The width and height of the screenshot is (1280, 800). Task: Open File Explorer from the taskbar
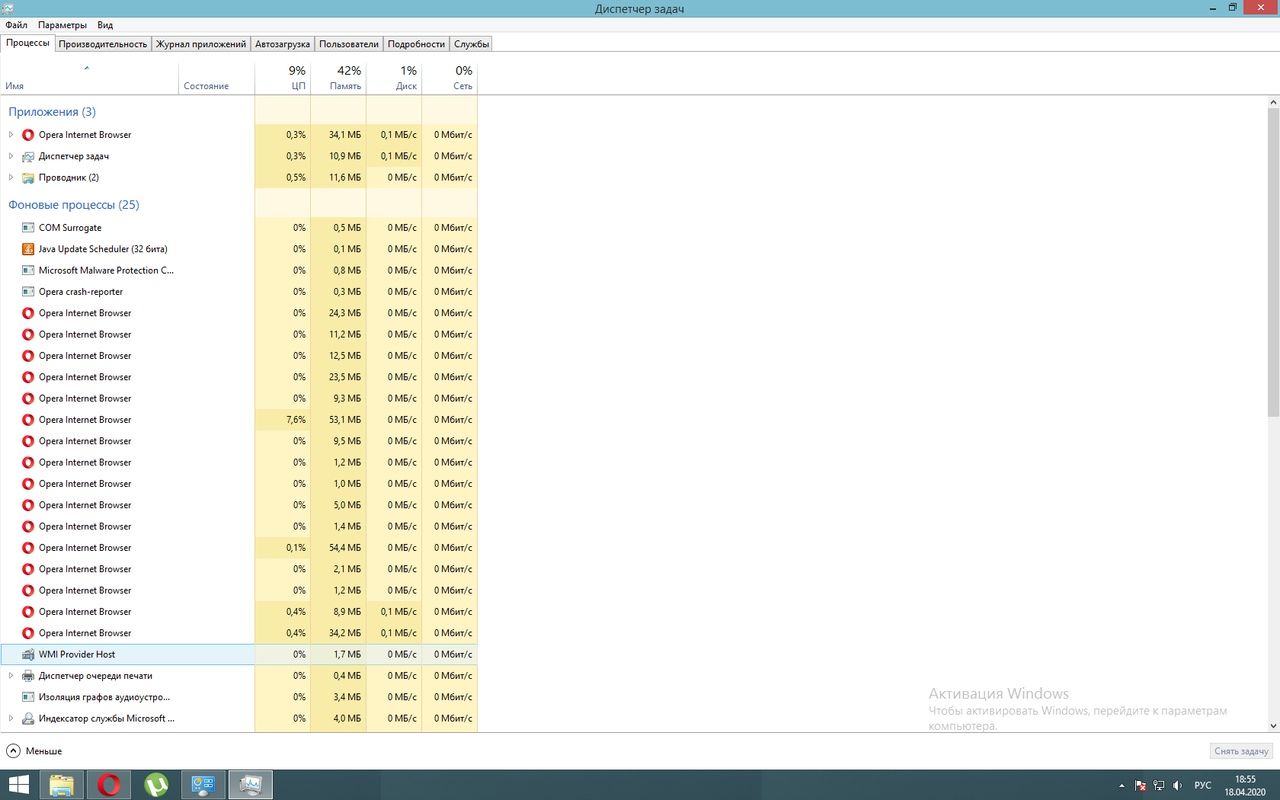point(62,785)
